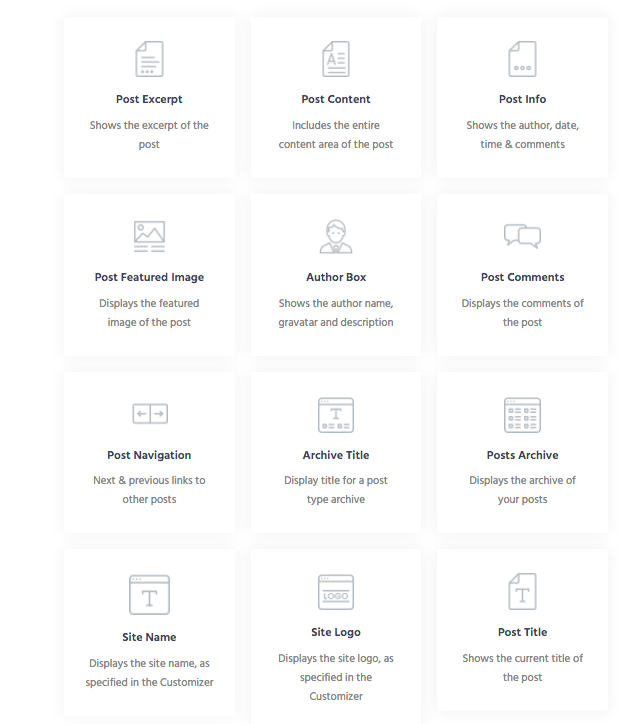Click the Post Excerpt document icon

coord(149,59)
